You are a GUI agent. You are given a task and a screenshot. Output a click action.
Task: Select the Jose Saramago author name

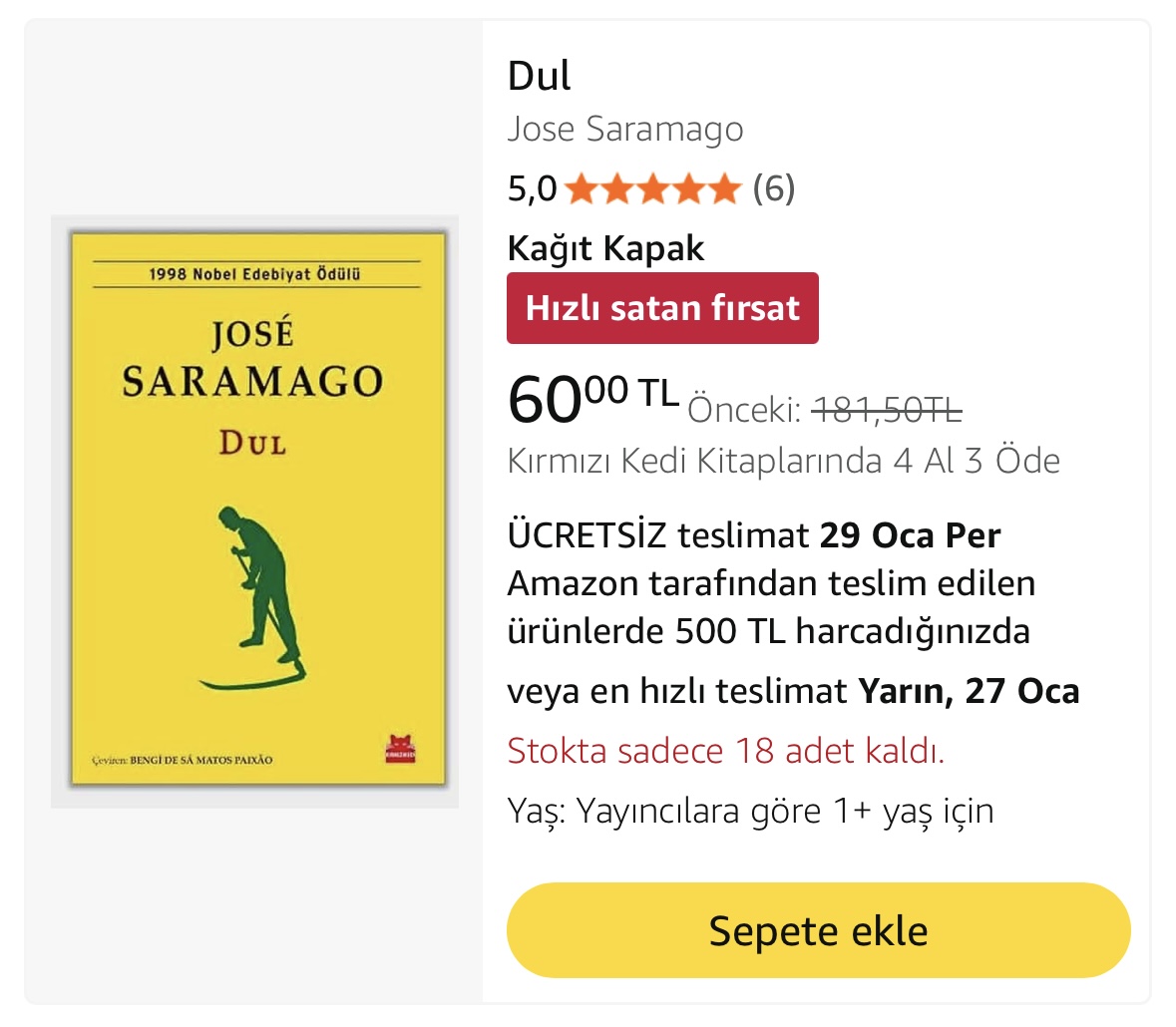point(625,129)
